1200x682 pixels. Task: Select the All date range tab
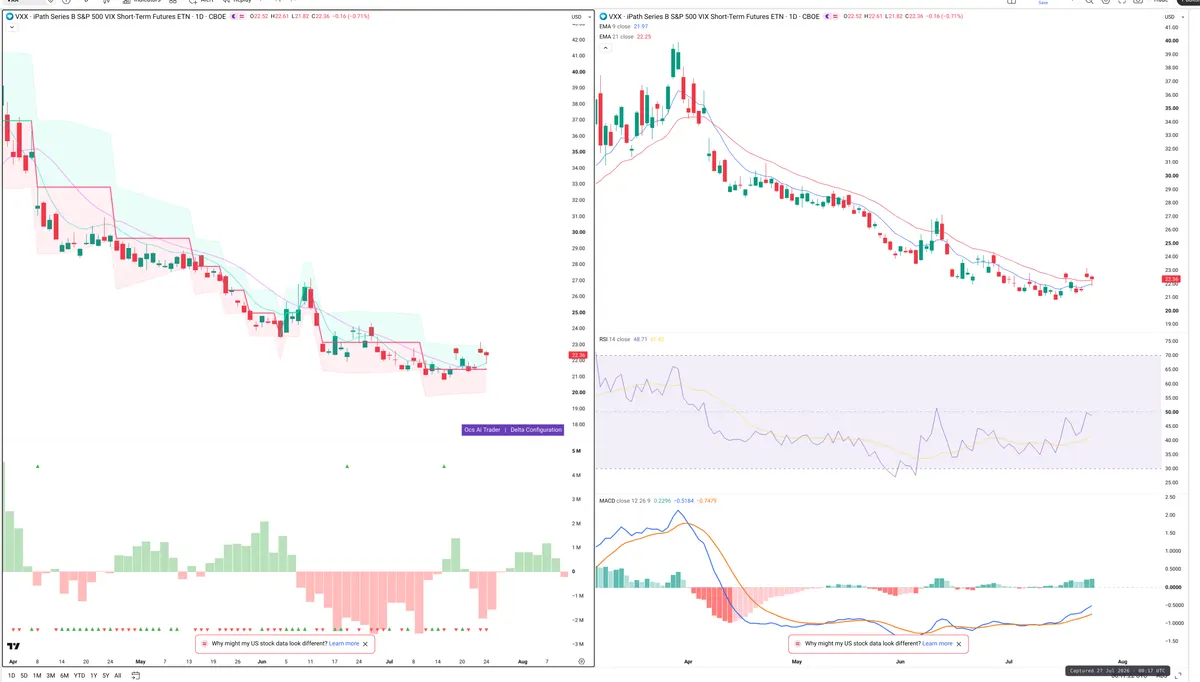(x=118, y=675)
